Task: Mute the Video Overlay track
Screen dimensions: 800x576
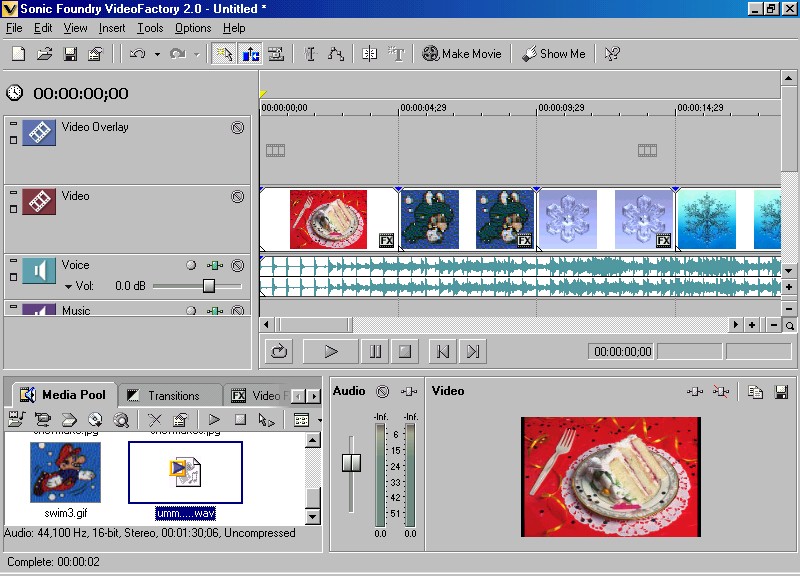Action: tap(237, 128)
